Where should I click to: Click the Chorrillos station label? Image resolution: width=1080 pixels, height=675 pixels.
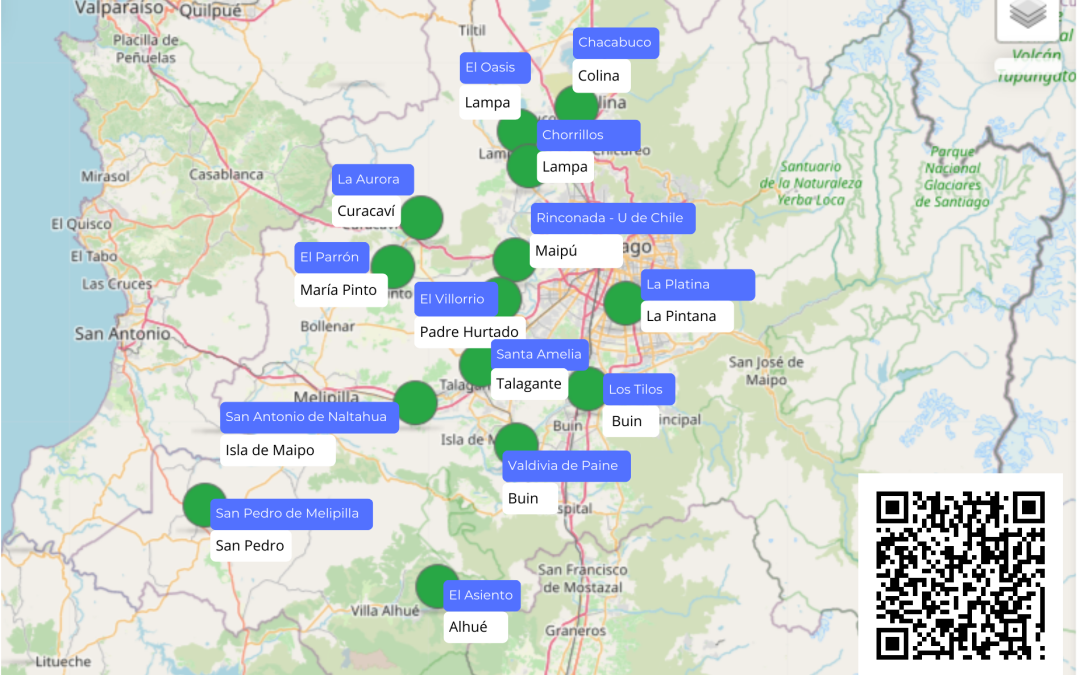(x=588, y=135)
